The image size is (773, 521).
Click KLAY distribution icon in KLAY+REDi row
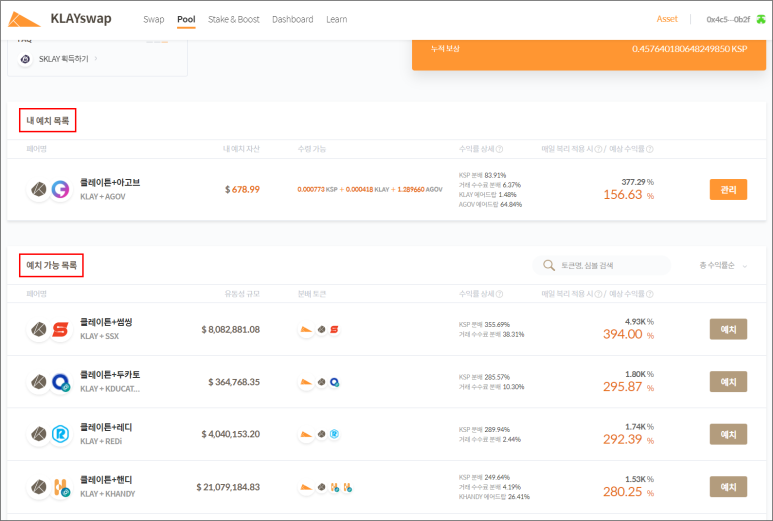click(321, 434)
